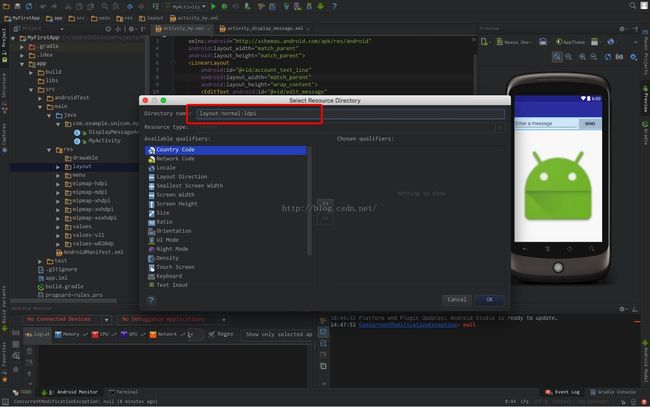Open the Terminal tool window tab

click(x=123, y=392)
